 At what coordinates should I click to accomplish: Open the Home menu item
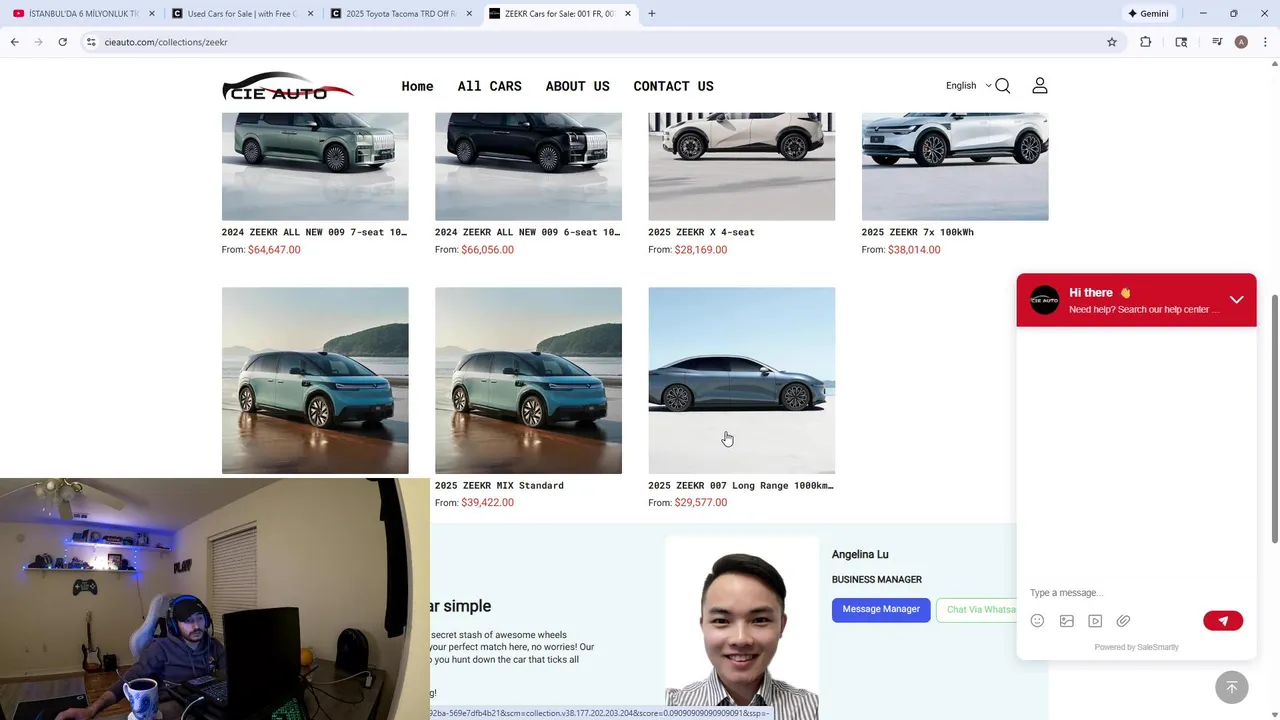click(417, 86)
